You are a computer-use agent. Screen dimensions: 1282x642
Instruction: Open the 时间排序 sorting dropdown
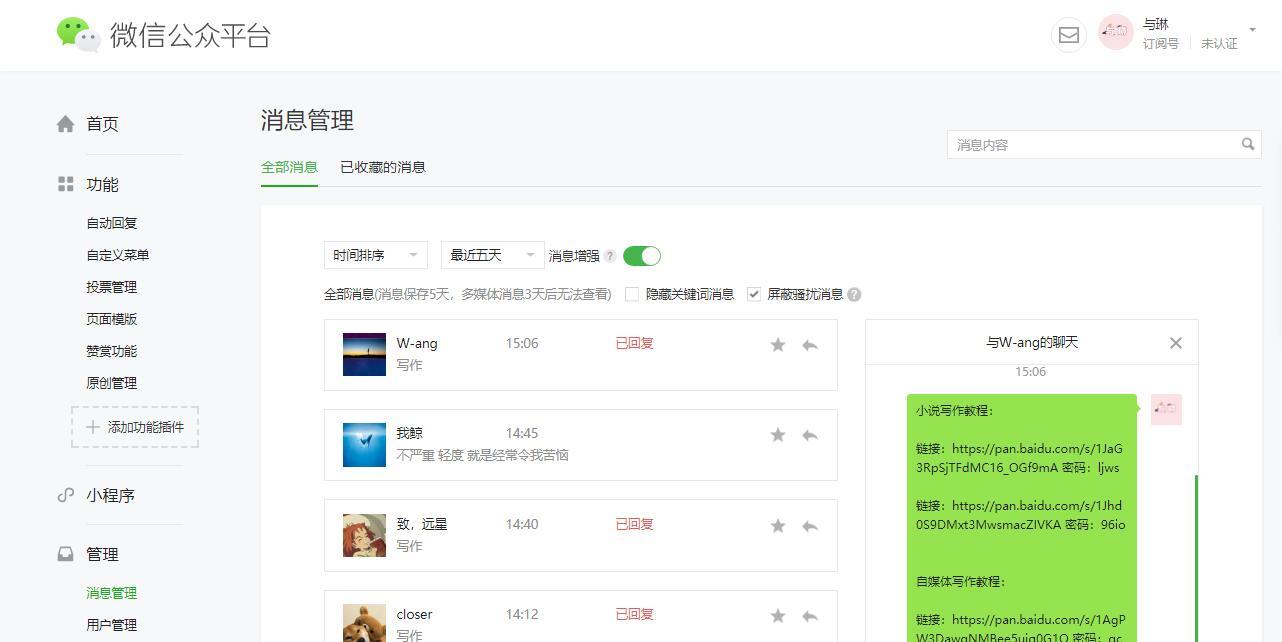pyautogui.click(x=375, y=255)
